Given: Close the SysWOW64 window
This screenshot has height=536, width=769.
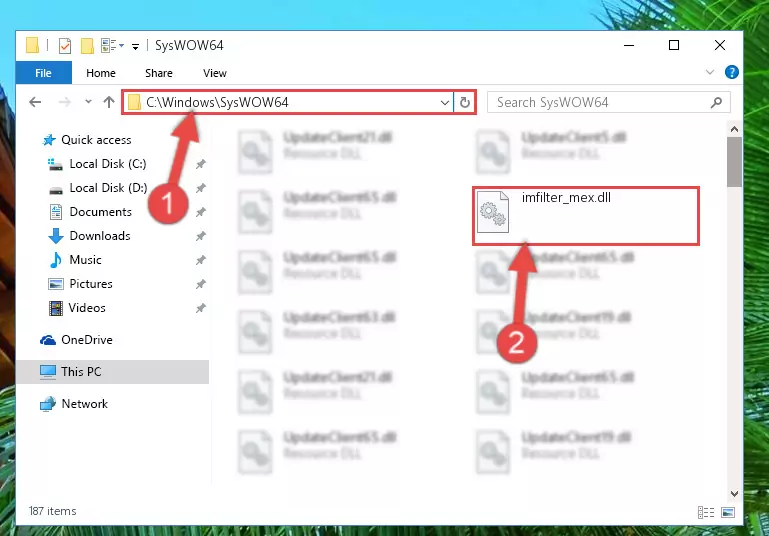Looking at the screenshot, I should 720,45.
